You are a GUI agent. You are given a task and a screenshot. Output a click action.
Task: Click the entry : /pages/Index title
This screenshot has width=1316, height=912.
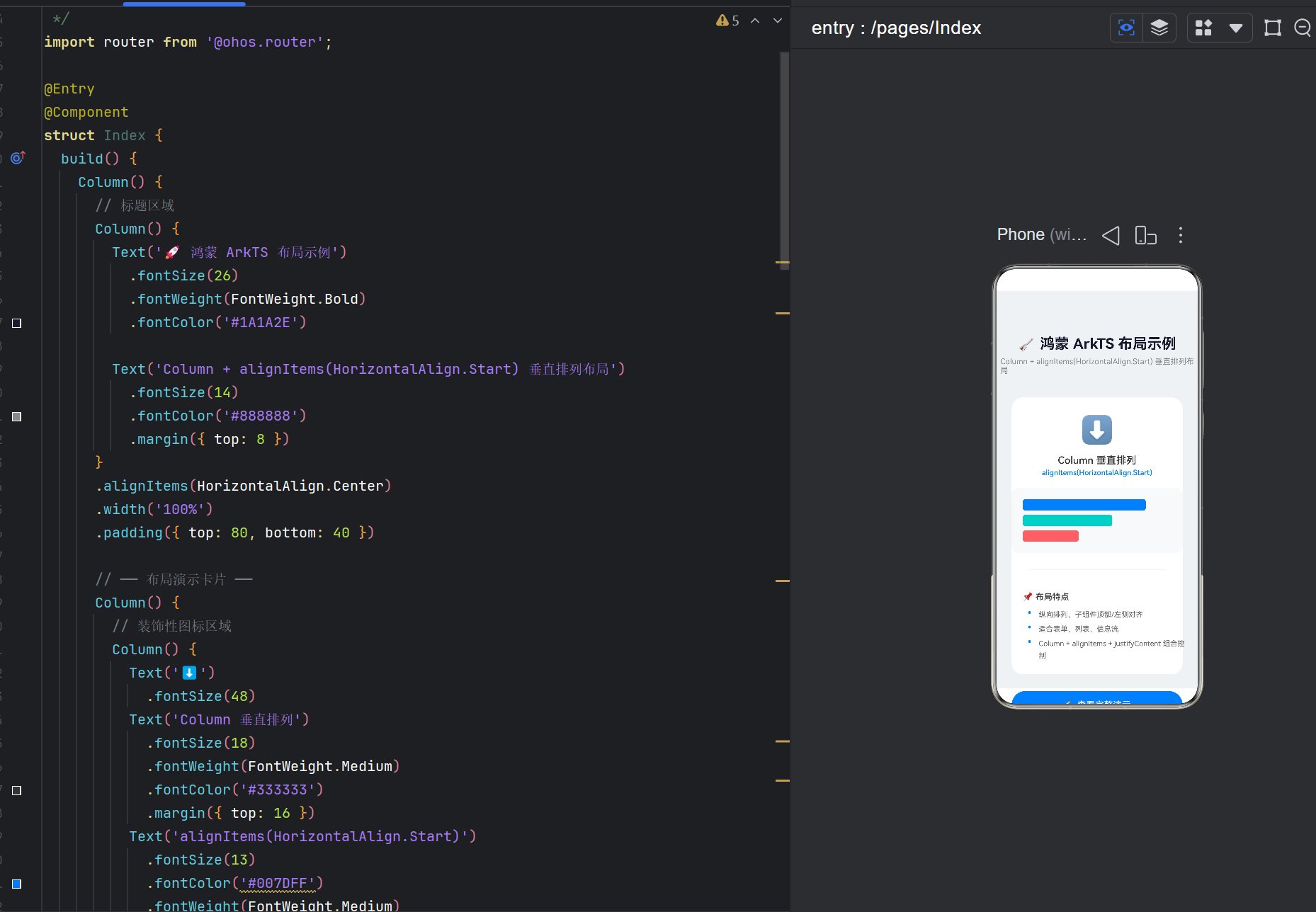(896, 28)
